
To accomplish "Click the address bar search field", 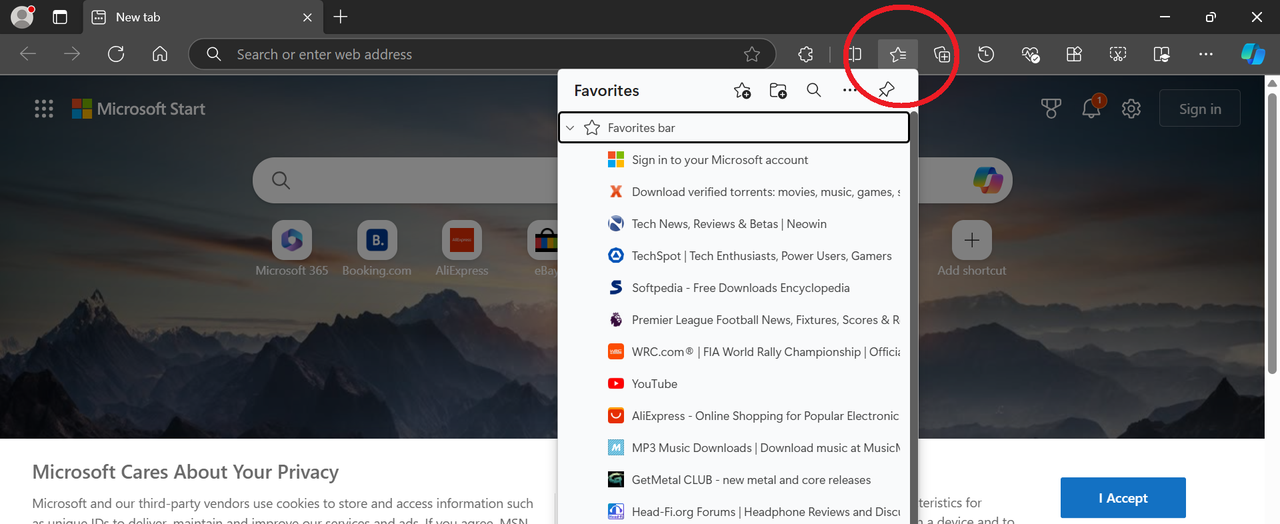I will click(x=482, y=54).
